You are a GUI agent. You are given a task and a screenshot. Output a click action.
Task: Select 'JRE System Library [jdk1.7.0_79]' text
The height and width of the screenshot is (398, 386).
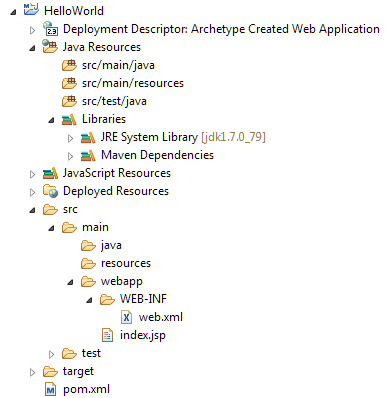(x=183, y=137)
